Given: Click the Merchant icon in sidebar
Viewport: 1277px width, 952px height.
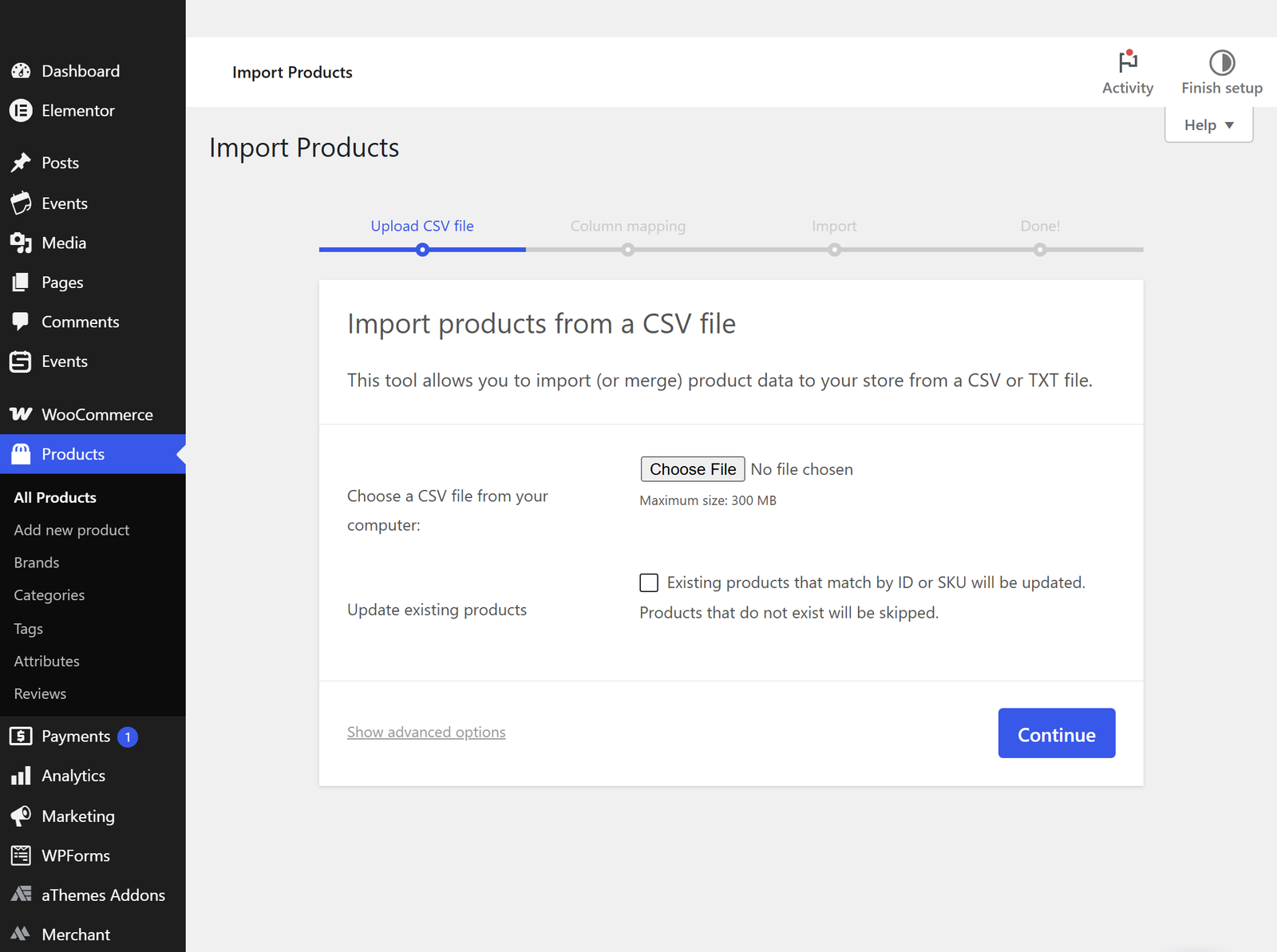Looking at the screenshot, I should [x=21, y=934].
